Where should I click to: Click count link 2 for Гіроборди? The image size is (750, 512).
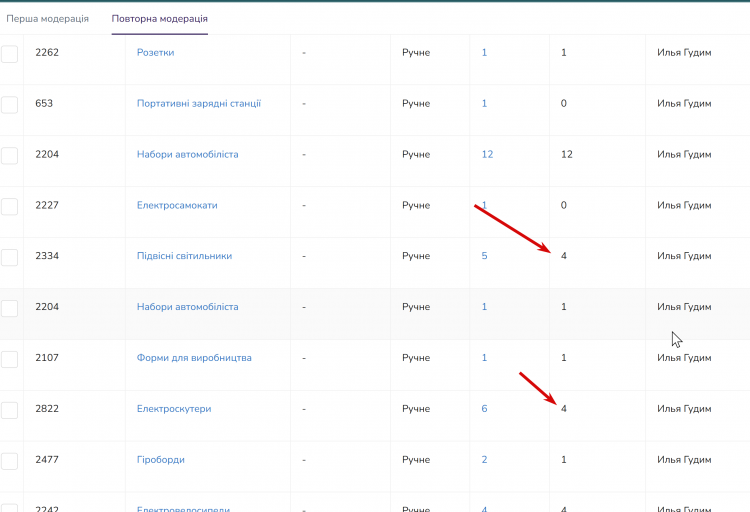(x=484, y=460)
